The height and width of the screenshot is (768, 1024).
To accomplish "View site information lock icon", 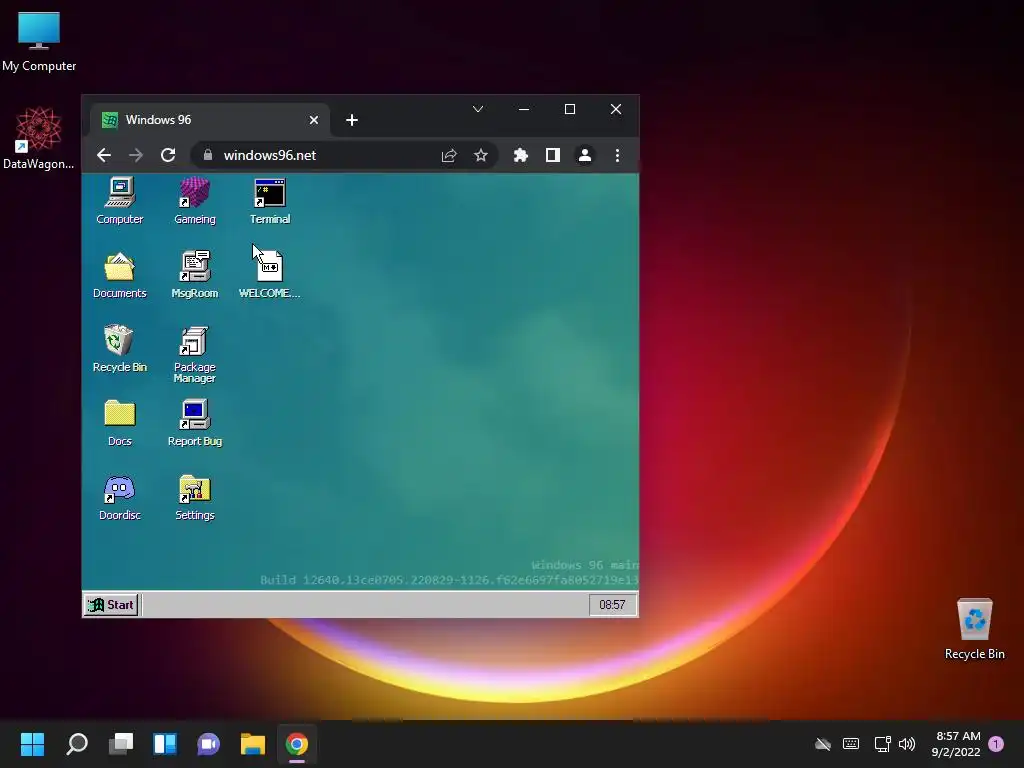I will click(208, 155).
